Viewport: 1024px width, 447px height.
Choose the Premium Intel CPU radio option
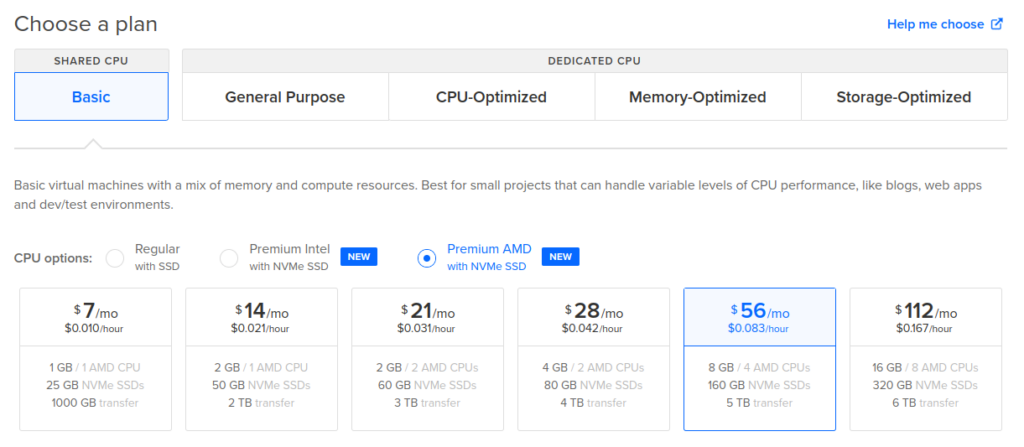point(229,258)
